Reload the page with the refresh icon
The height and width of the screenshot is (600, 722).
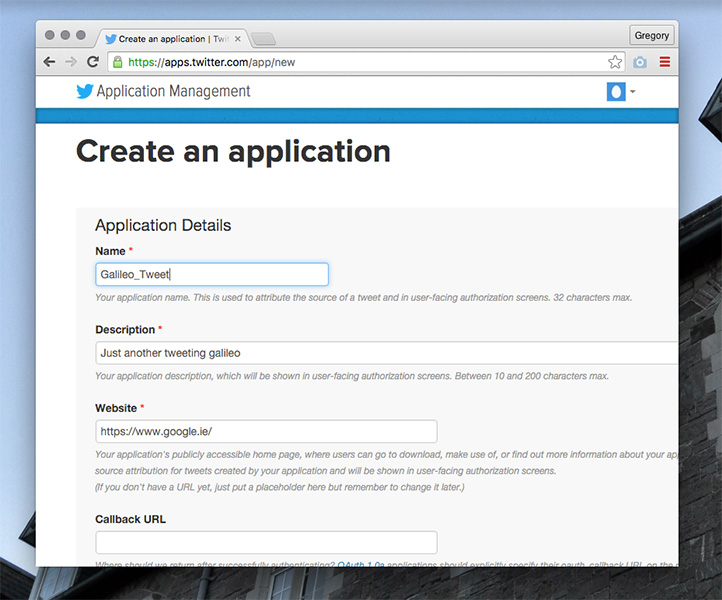[93, 62]
